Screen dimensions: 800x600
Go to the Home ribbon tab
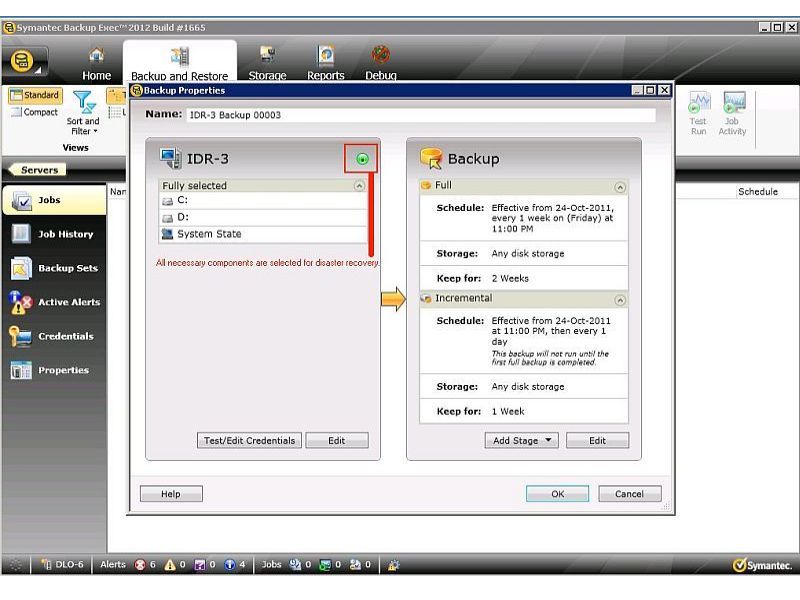point(96,64)
